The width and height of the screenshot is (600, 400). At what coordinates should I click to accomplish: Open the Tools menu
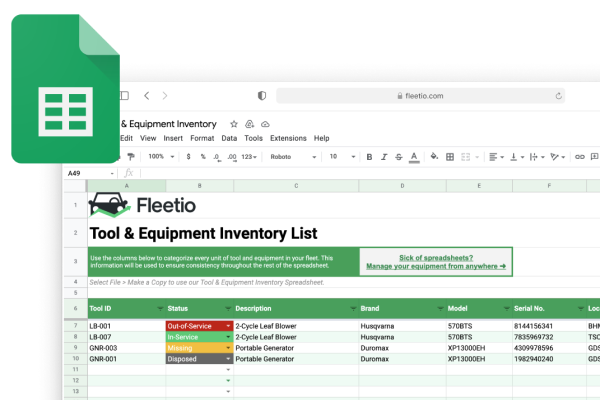pyautogui.click(x=253, y=138)
